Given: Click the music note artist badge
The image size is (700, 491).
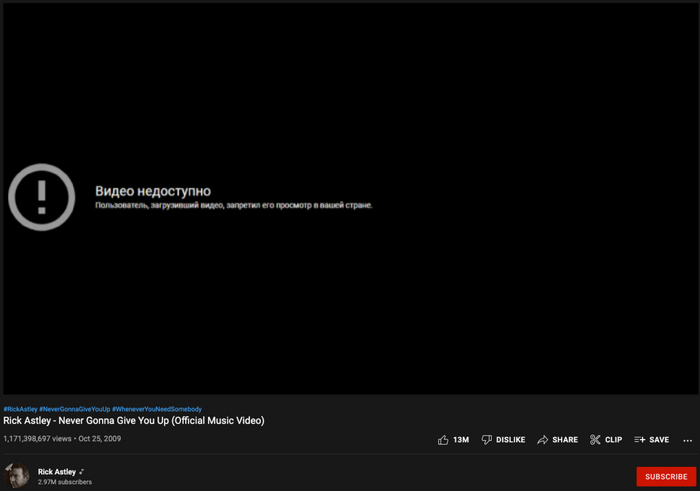Looking at the screenshot, I should coord(82,471).
